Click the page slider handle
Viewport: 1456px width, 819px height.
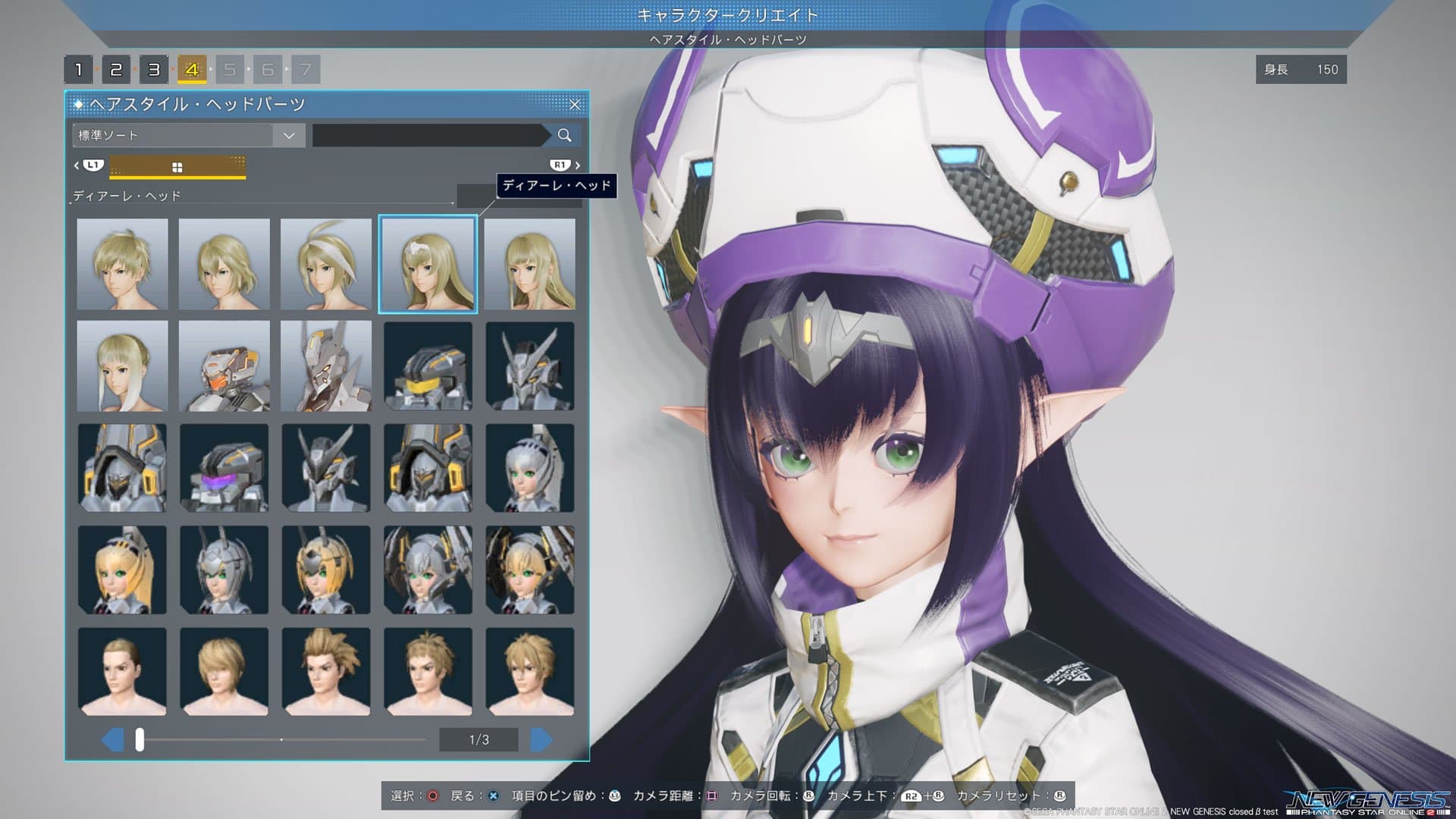tap(140, 739)
